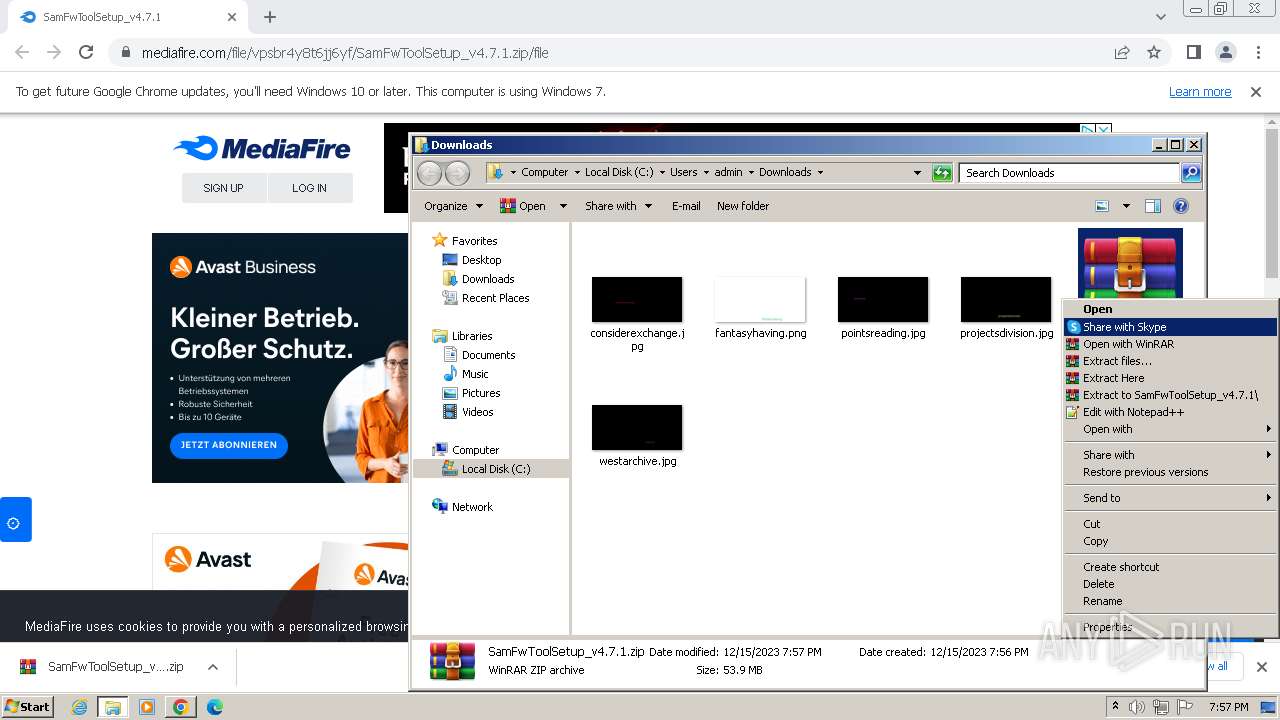Select pointsreading.jpg file

(883, 309)
